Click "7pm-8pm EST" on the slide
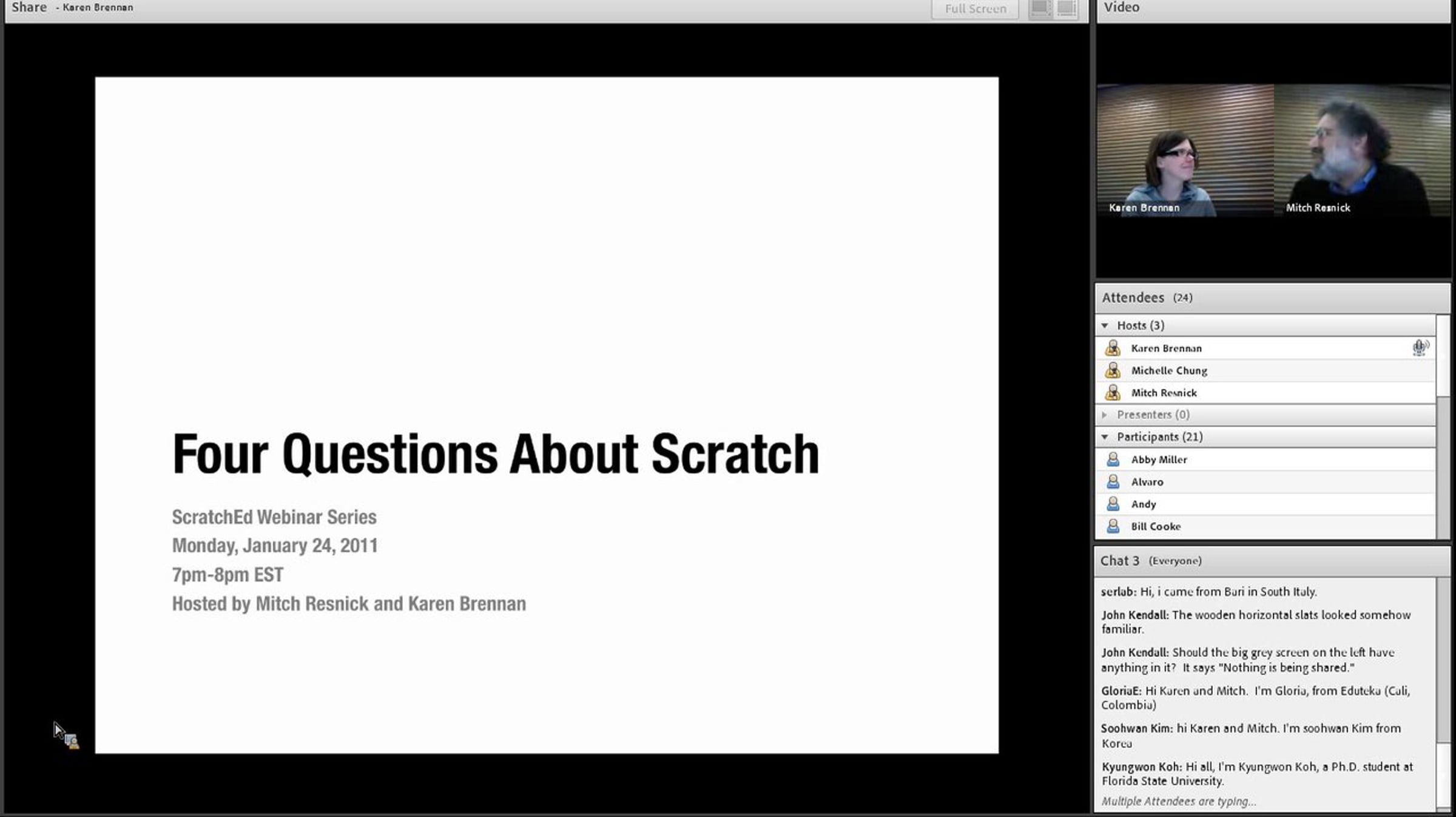The image size is (1456, 817). 227,575
